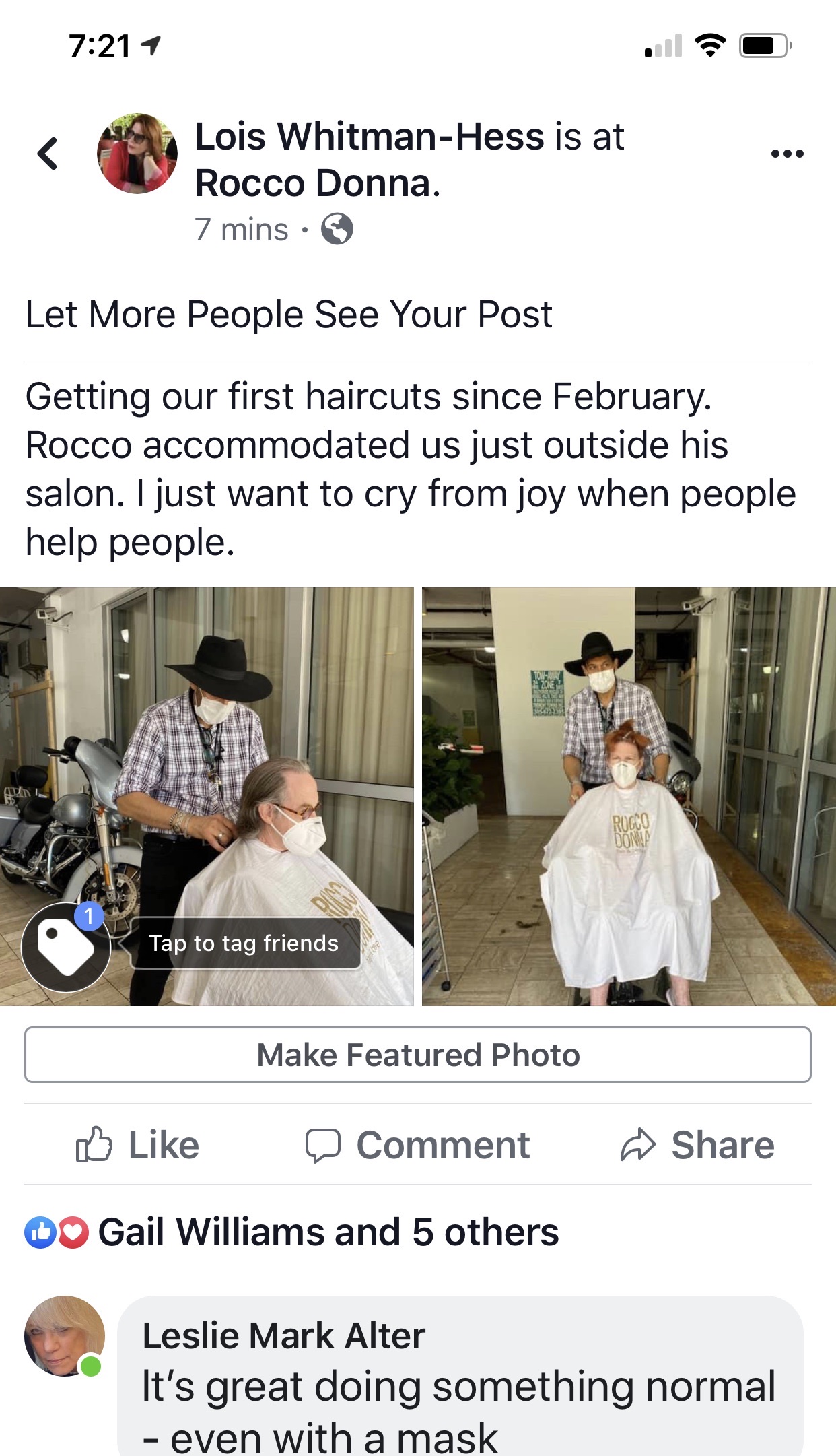Screen dimensions: 836x1456
Task: Tap the back arrow chevron
Action: click(x=47, y=154)
